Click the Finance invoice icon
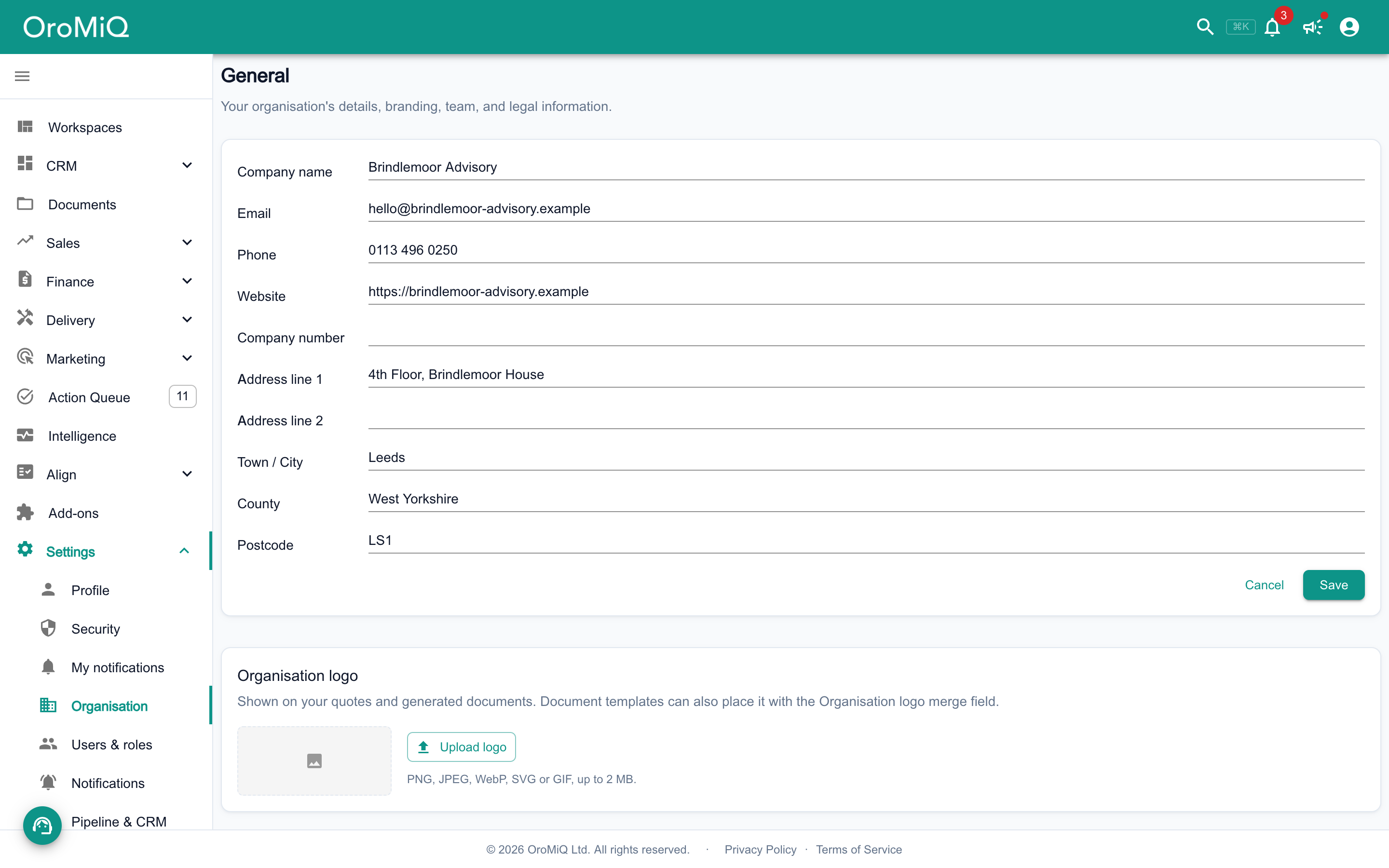The height and width of the screenshot is (868, 1389). (25, 280)
